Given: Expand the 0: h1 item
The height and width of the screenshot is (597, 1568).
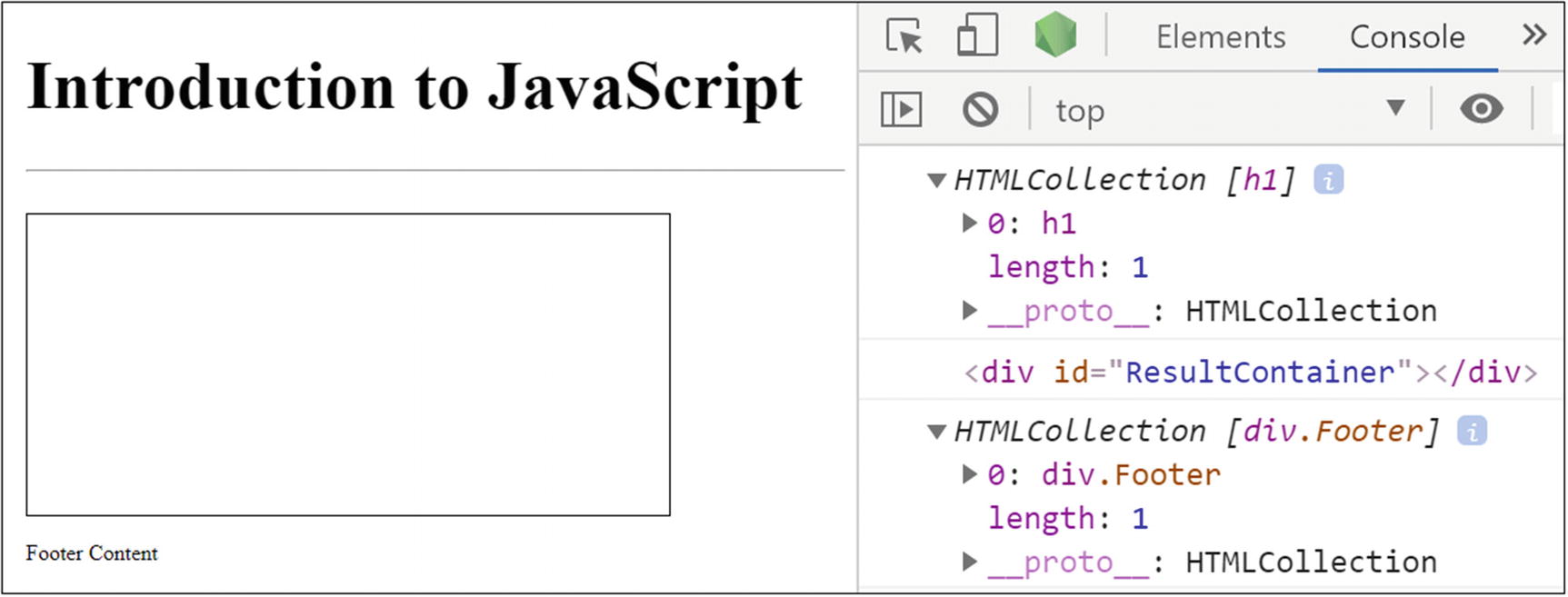Looking at the screenshot, I should (970, 223).
